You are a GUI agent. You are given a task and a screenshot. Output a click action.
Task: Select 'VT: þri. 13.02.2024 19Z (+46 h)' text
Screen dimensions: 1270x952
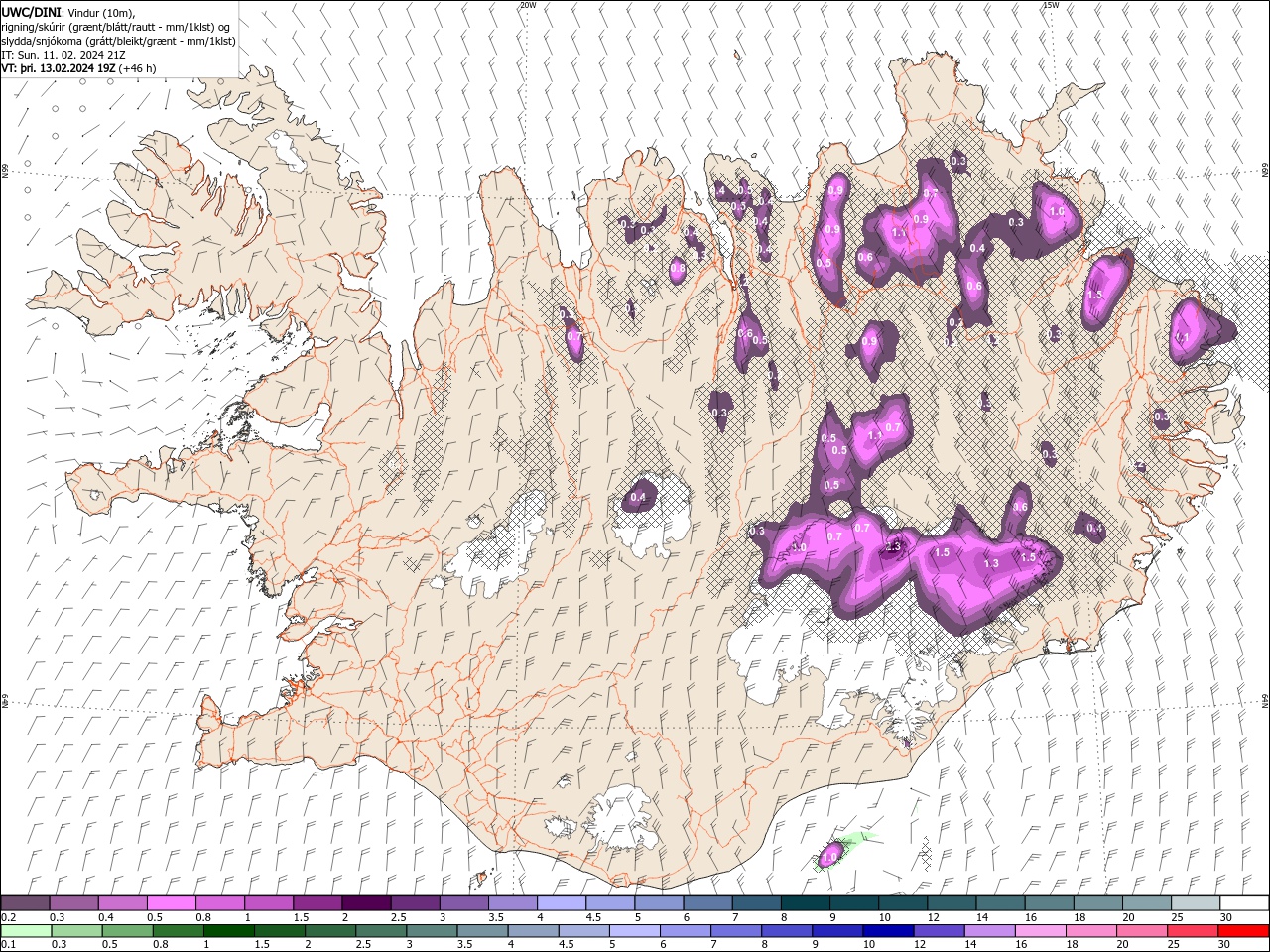(78, 68)
